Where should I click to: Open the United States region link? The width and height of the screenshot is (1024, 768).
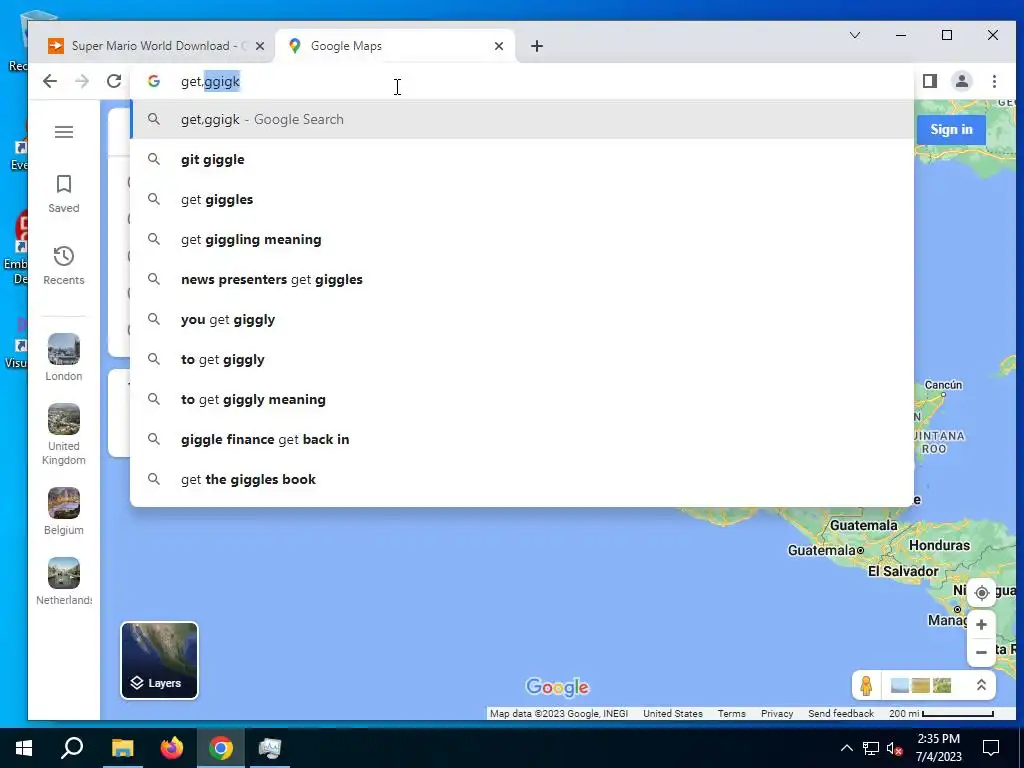coord(673,713)
